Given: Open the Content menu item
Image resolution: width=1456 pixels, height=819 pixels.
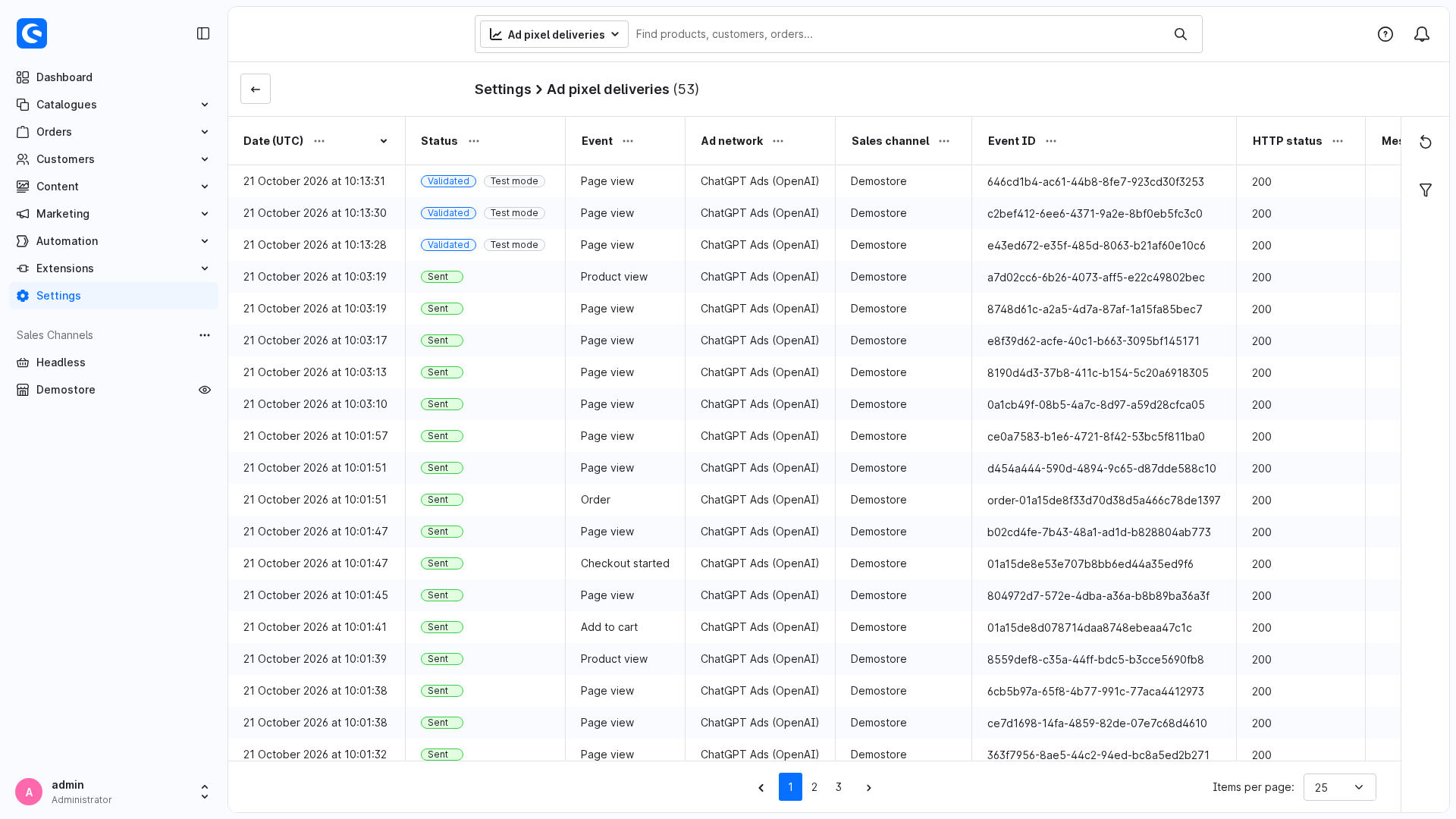Looking at the screenshot, I should 114,187.
